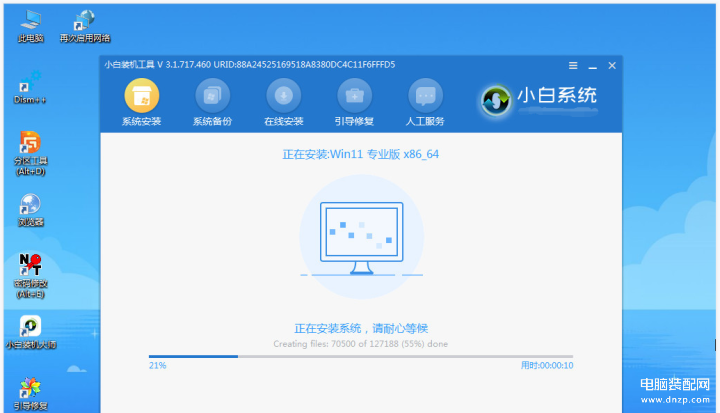Minimize the 小白装机工具 window

tap(593, 66)
